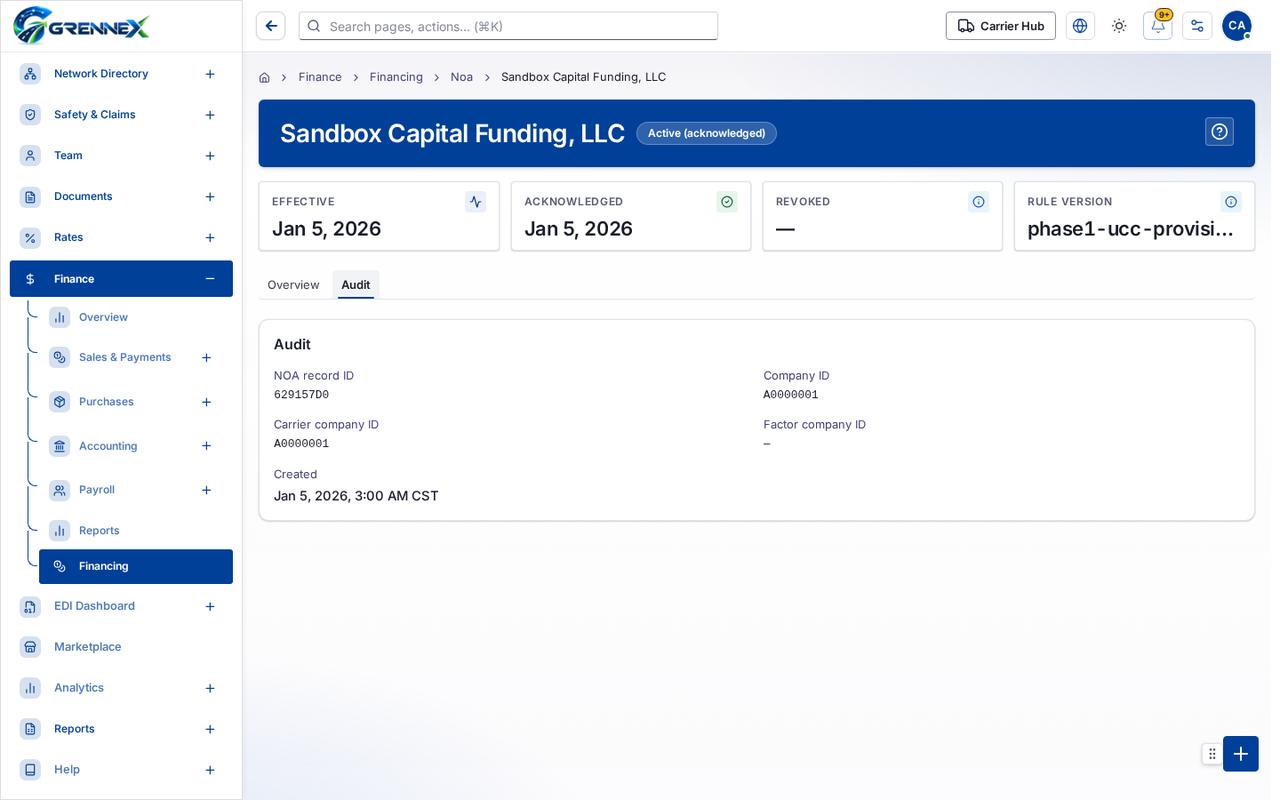The image size is (1280, 800).
Task: Expand Sales & Payments submenu
Action: tap(206, 358)
